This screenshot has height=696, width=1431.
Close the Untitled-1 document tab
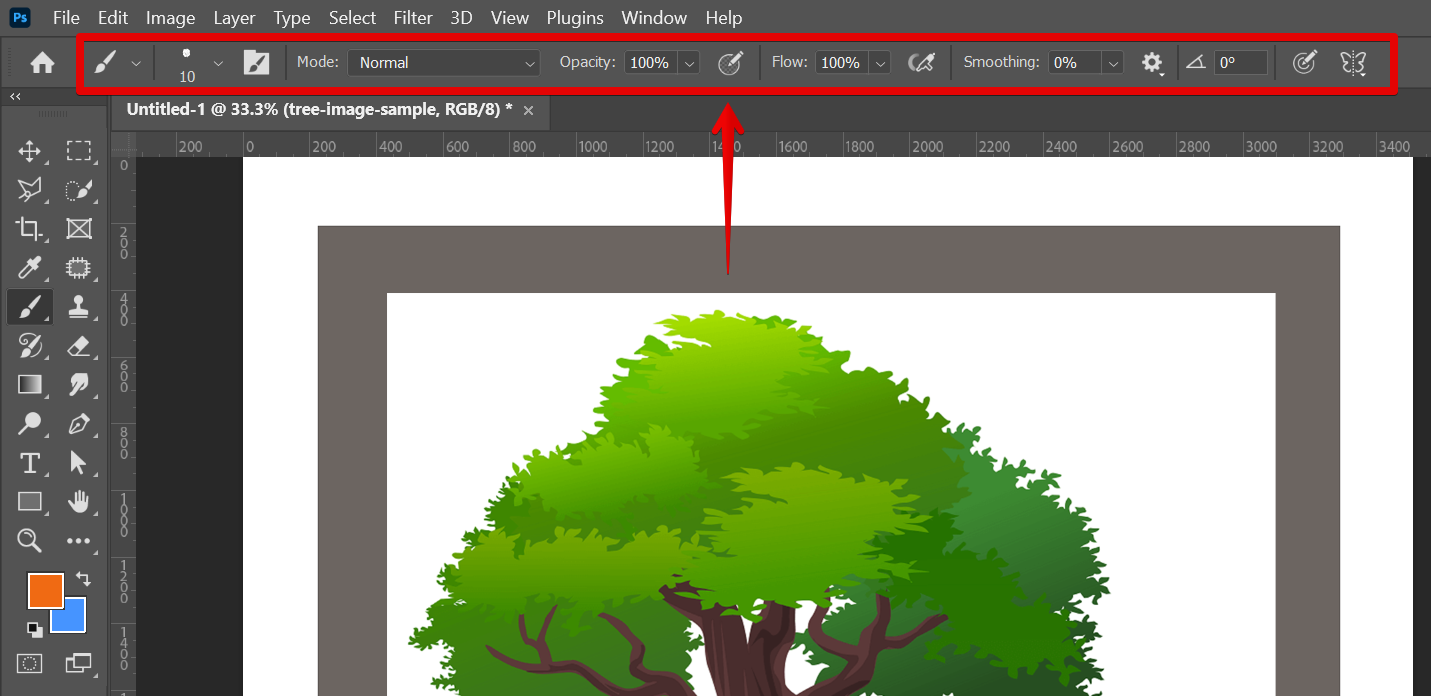pos(529,110)
